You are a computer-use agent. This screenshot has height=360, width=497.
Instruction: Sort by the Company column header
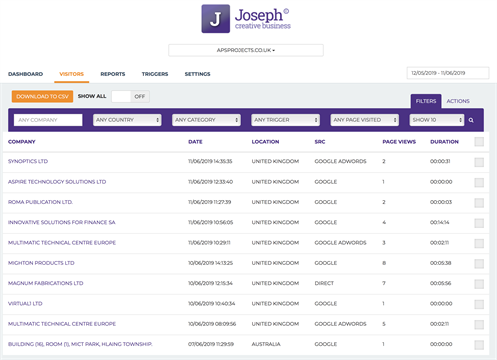pyautogui.click(x=22, y=142)
